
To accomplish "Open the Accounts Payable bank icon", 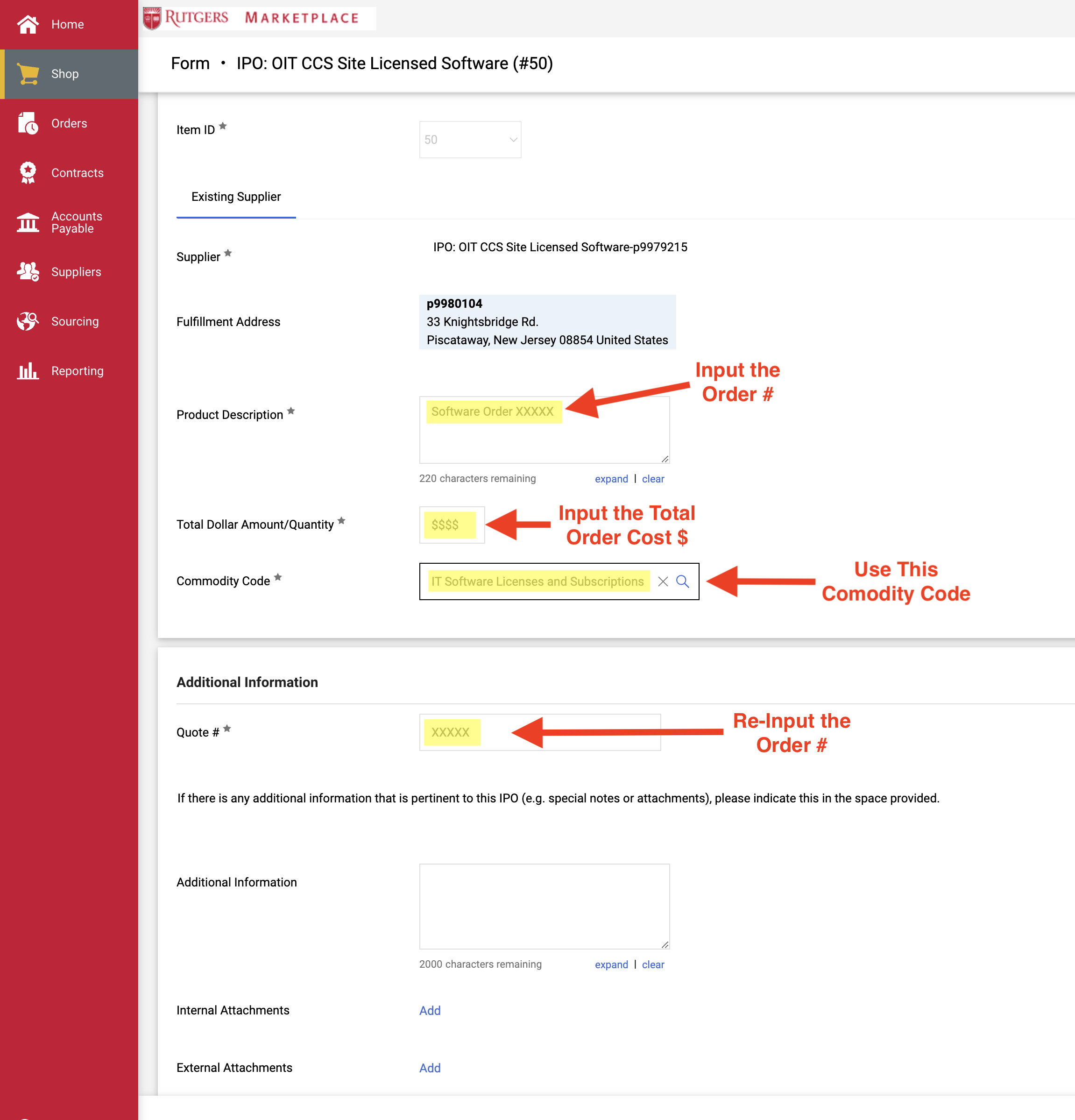I will pyautogui.click(x=28, y=222).
